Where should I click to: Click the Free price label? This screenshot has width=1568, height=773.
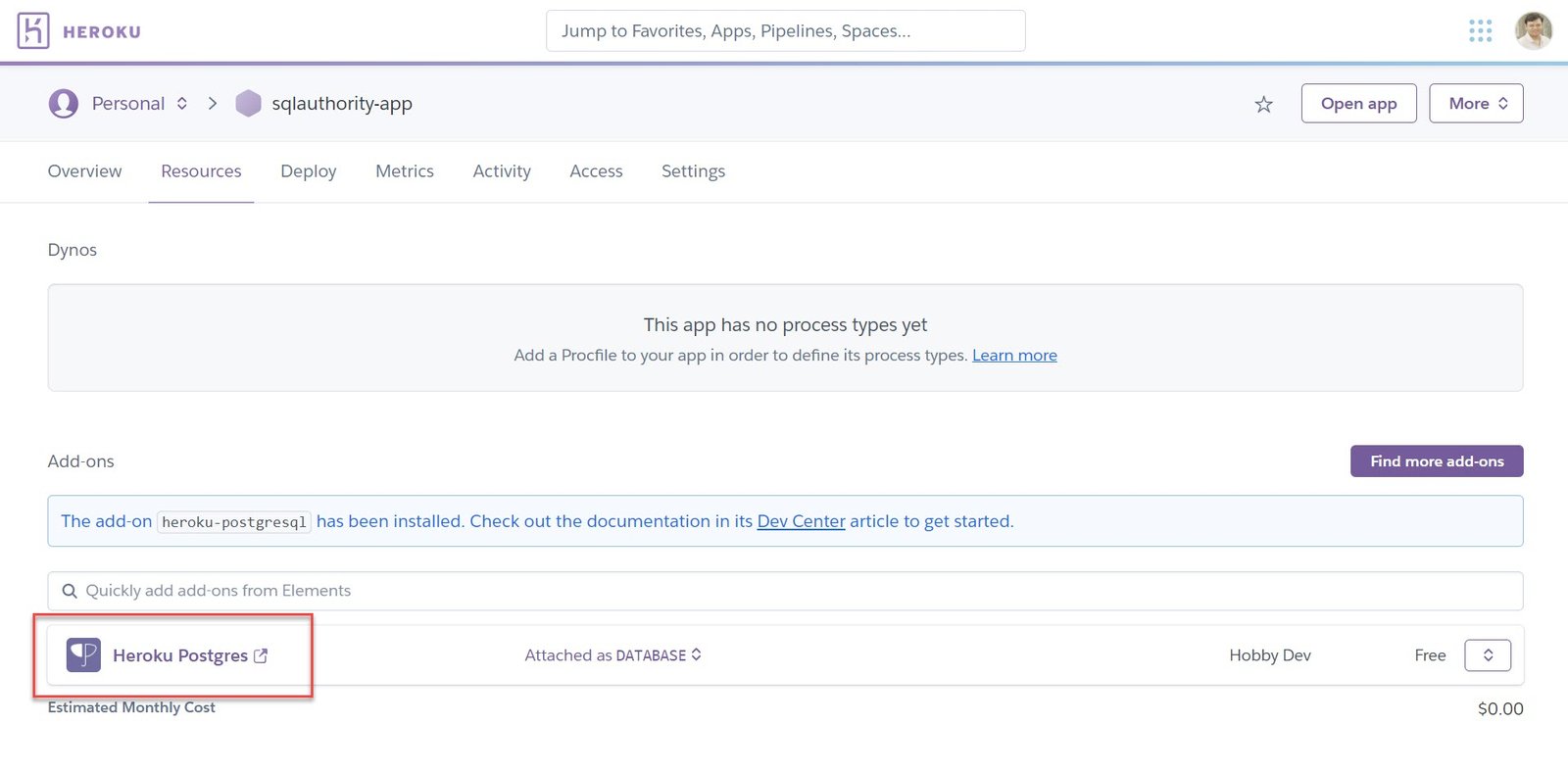click(x=1430, y=655)
